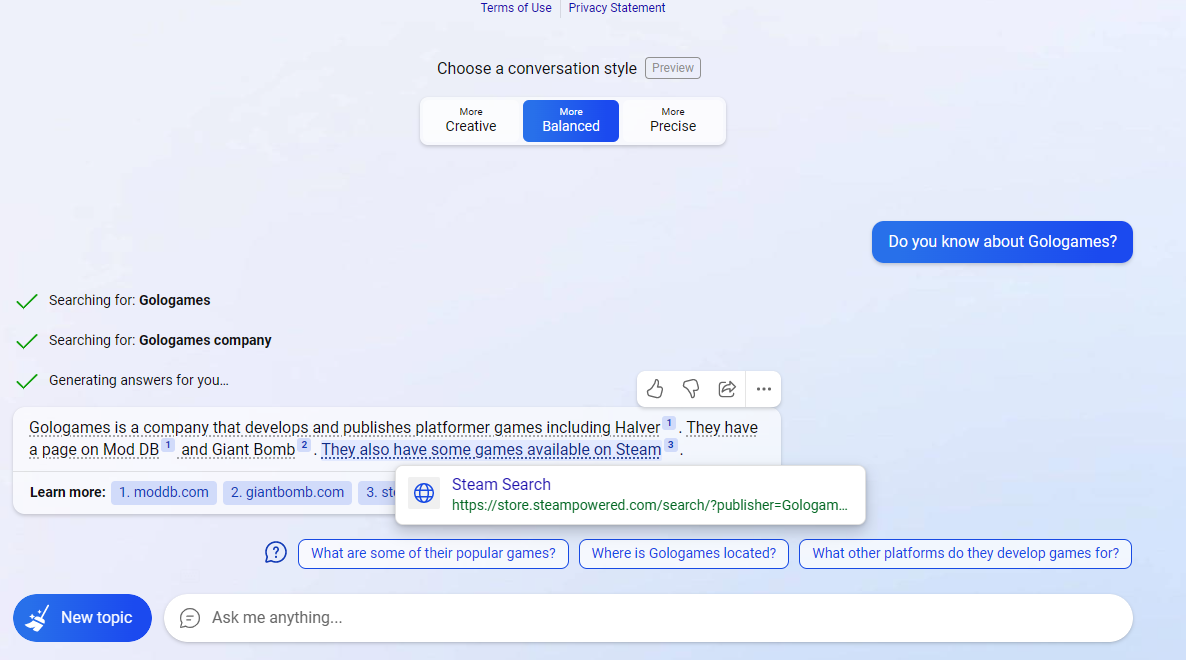1186x660 pixels.
Task: Click the thumbs down dislike icon
Action: point(691,389)
